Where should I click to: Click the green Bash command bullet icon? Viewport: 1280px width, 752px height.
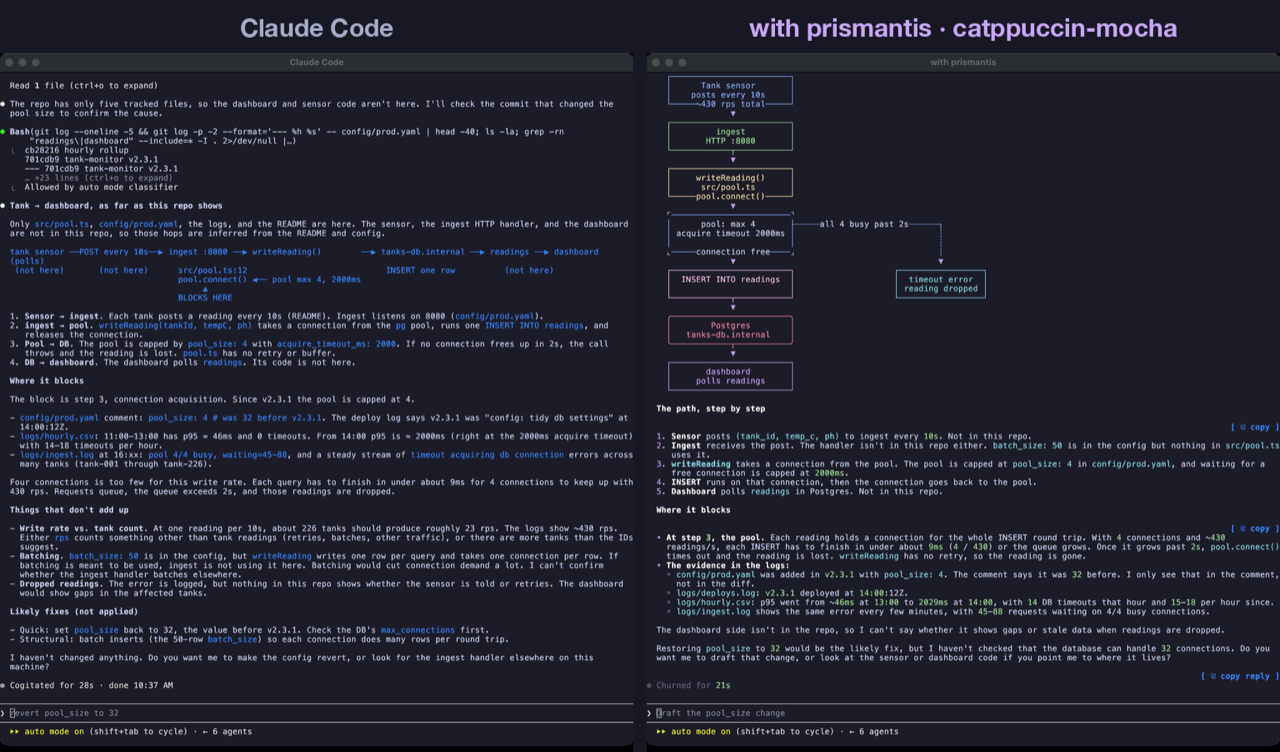[x=4, y=131]
